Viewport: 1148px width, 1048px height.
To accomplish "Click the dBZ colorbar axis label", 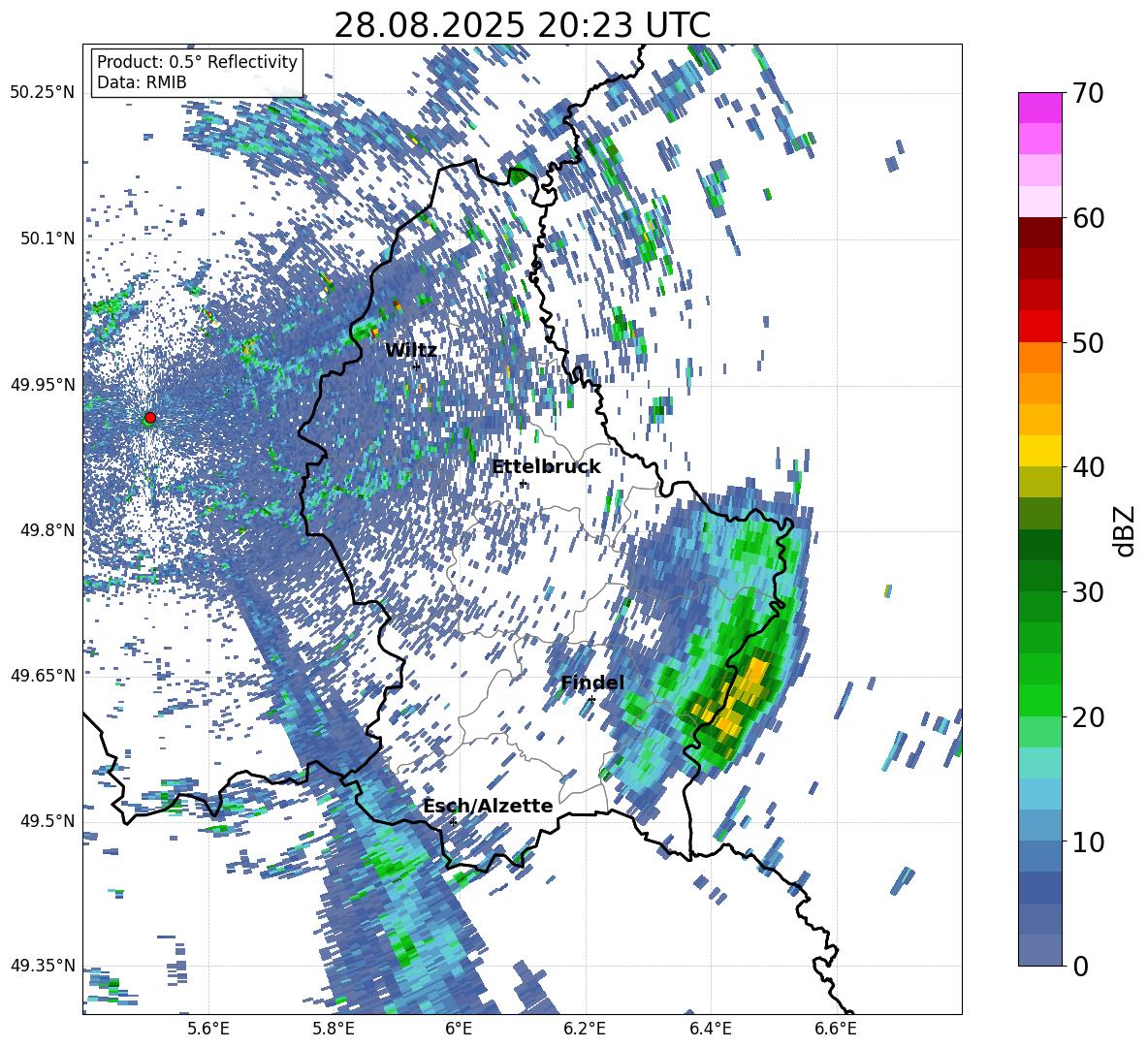I will tap(1126, 530).
